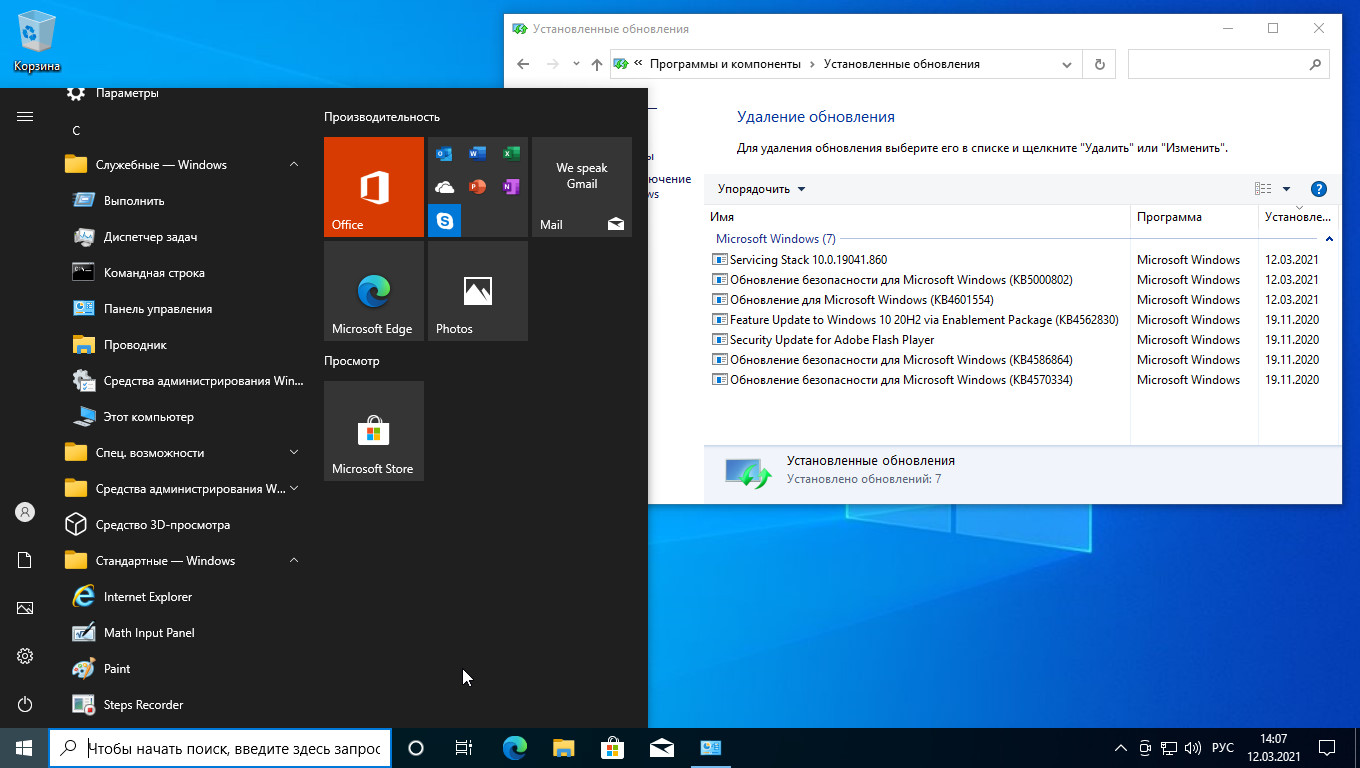The image size is (1360, 768).
Task: Launch Microsoft Edge tile in Start menu
Action: (373, 291)
